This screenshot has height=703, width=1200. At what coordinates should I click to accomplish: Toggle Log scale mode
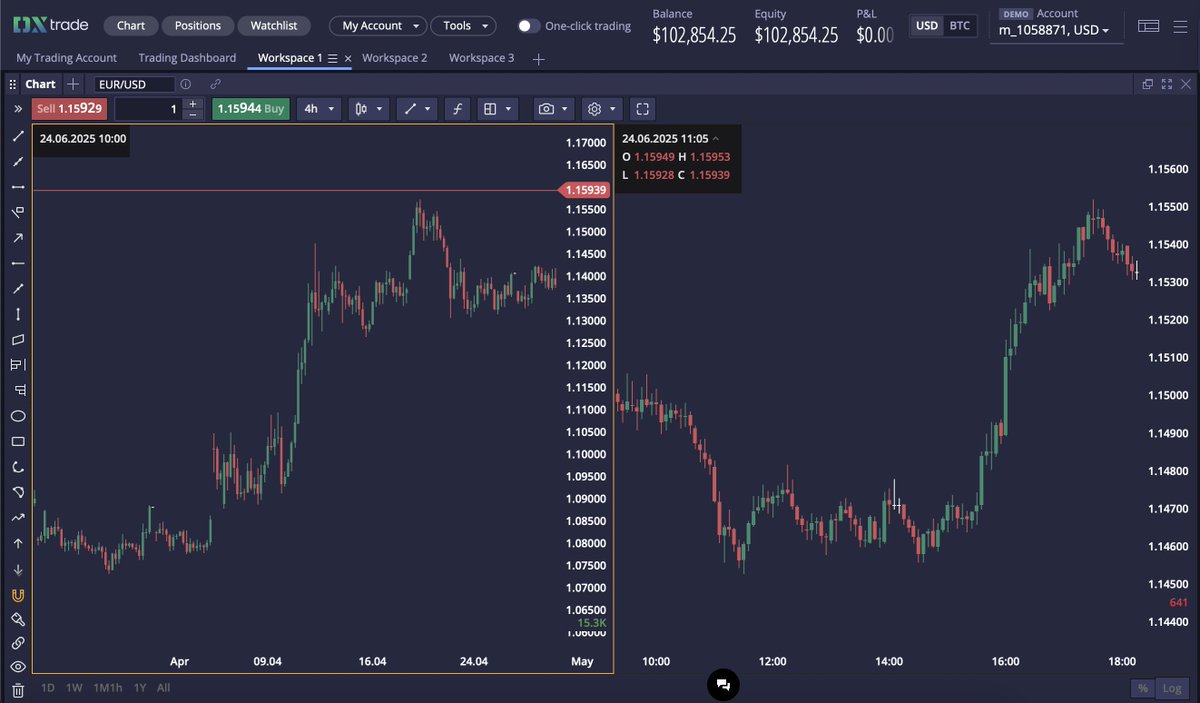click(x=1171, y=688)
